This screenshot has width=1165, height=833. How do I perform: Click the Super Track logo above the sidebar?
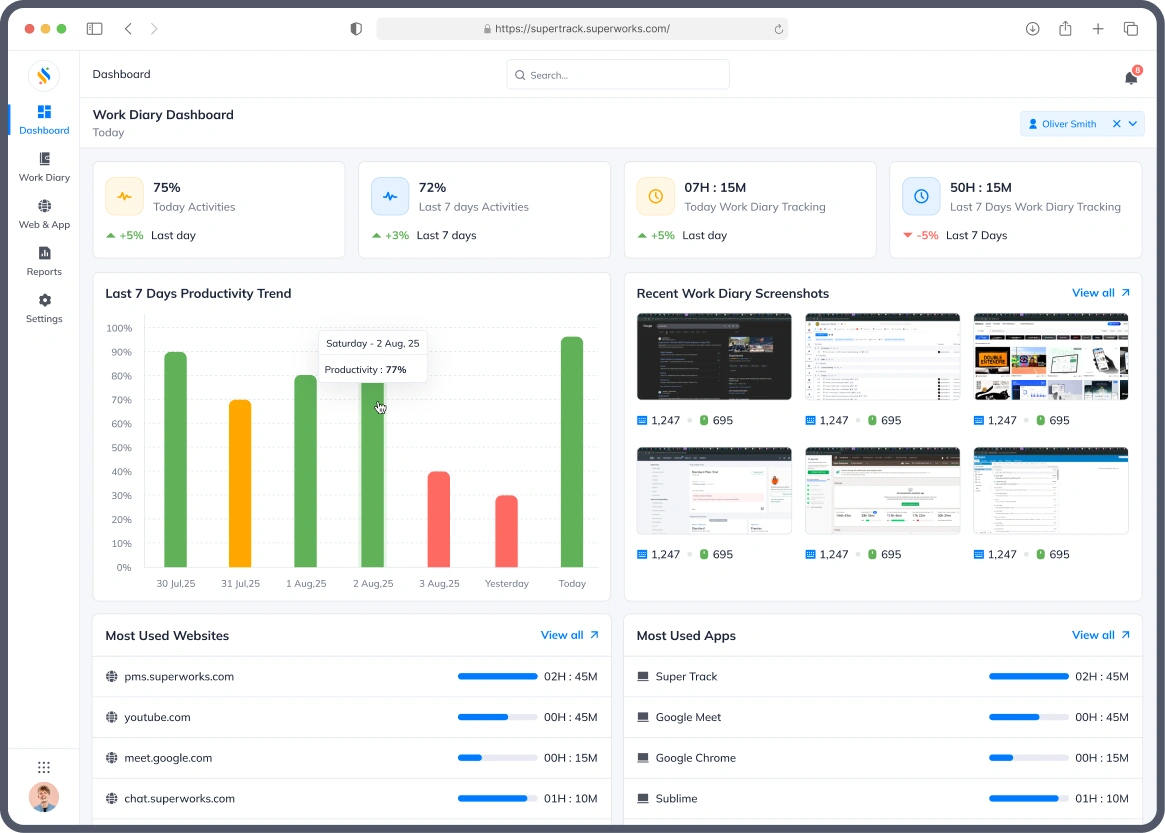click(44, 75)
